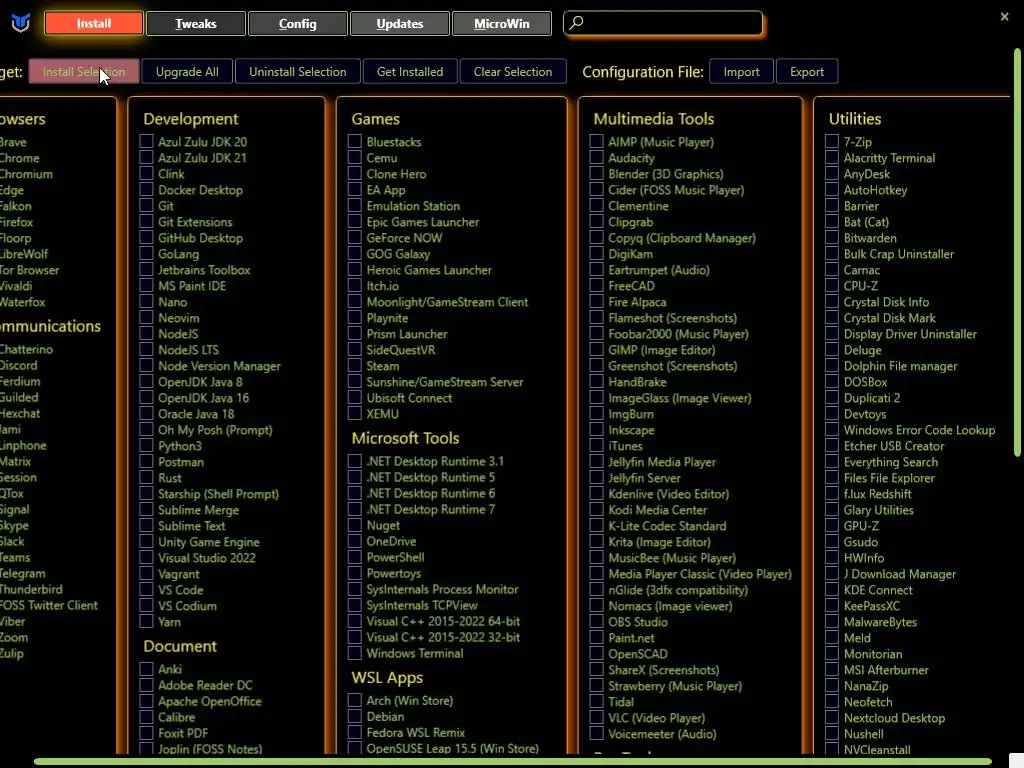Viewport: 1024px width, 768px height.
Task: Click the KeePassXC label
Action: (x=871, y=606)
